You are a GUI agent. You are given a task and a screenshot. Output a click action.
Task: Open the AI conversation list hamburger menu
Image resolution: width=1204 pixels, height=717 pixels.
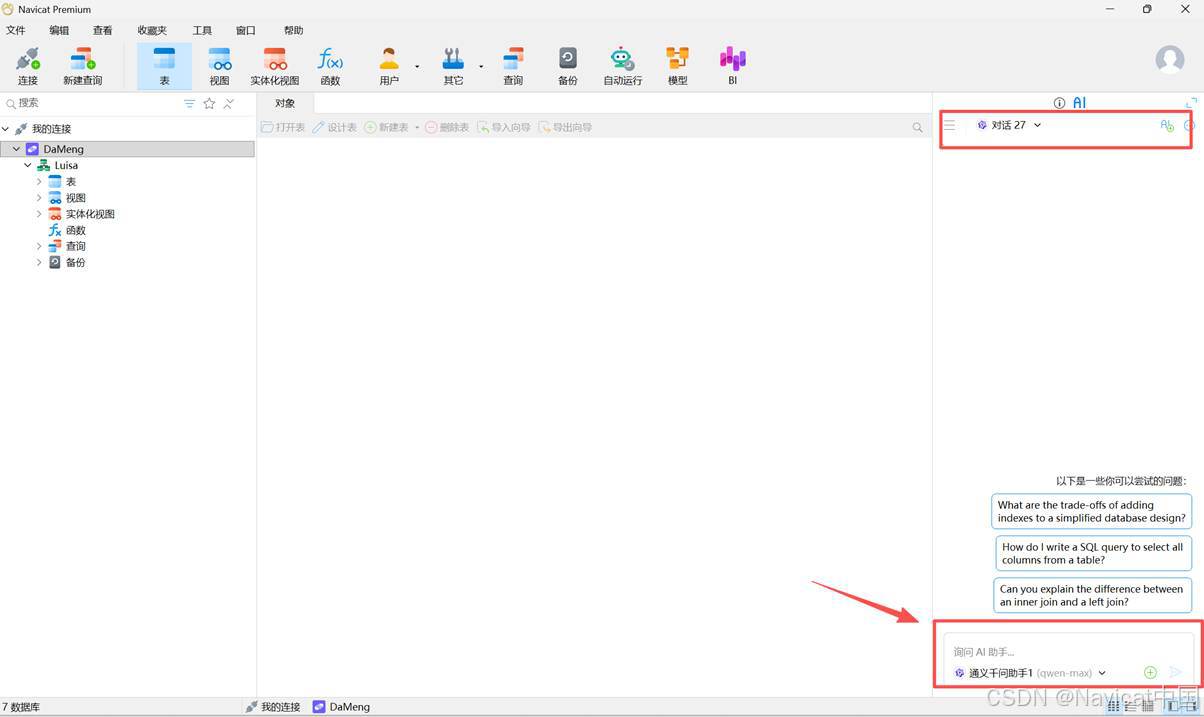coord(949,125)
